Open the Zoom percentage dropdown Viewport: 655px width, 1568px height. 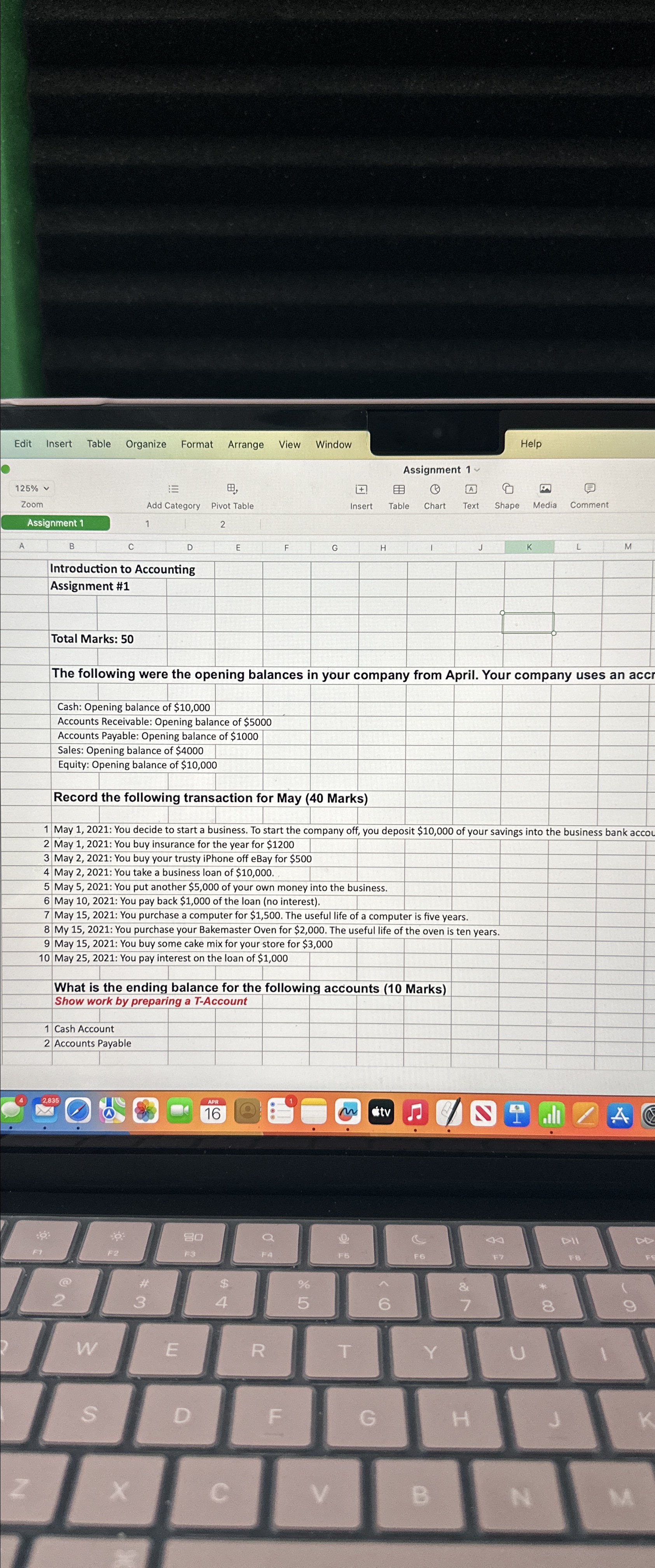point(31,488)
